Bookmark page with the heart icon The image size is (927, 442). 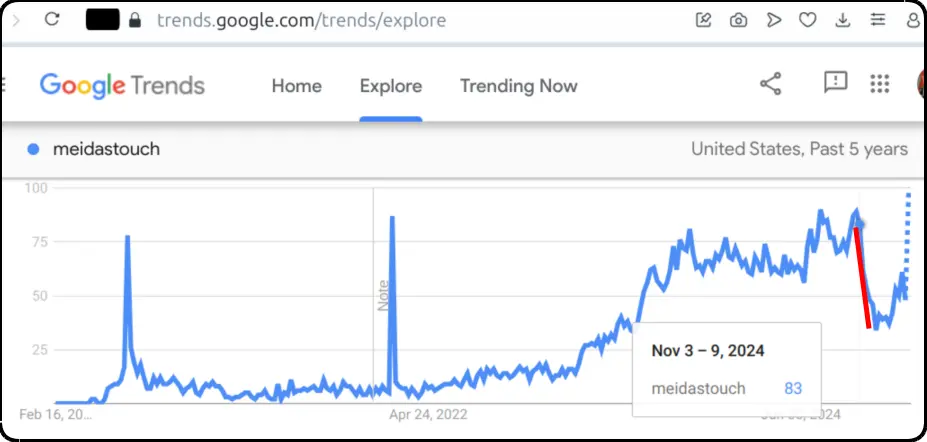(808, 20)
